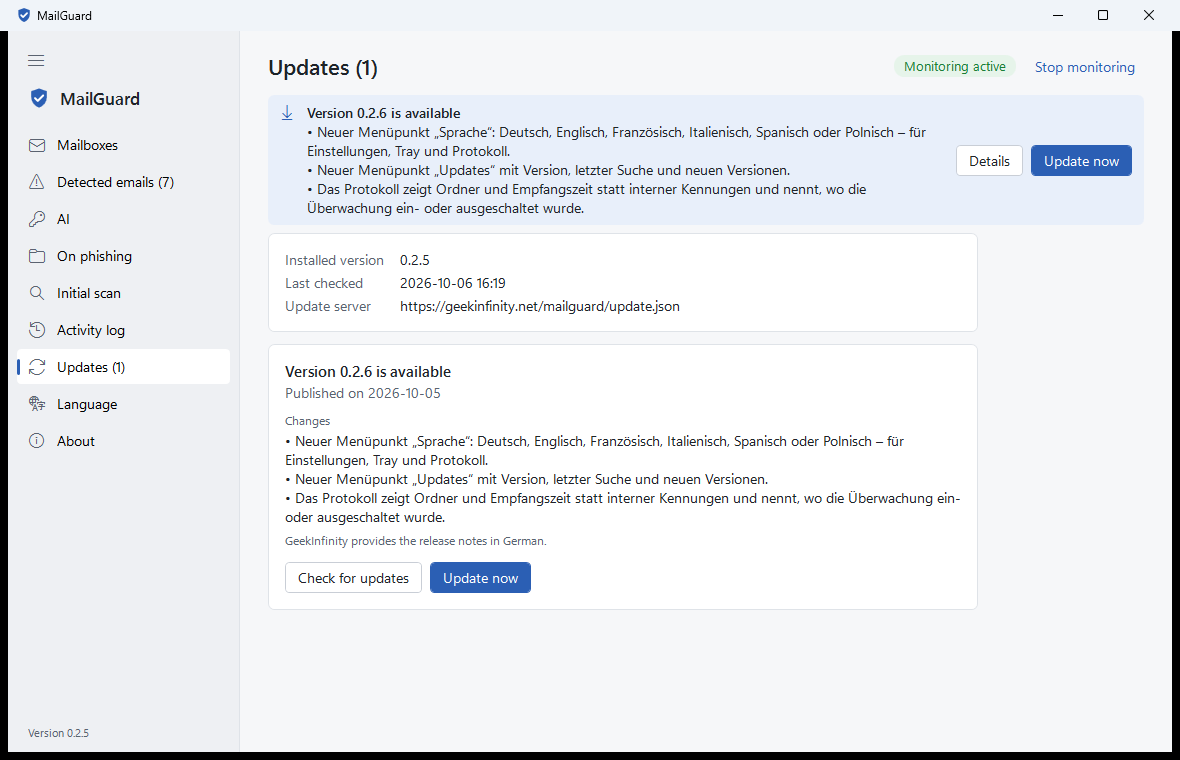Image resolution: width=1180 pixels, height=760 pixels.
Task: Select Updates (1) in the sidebar
Action: (123, 366)
